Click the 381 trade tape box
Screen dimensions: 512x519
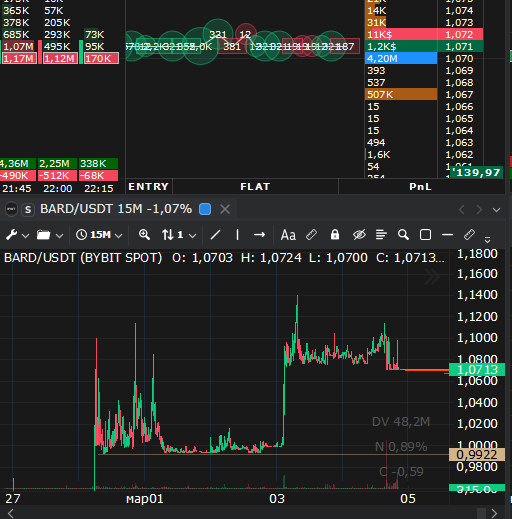click(232, 46)
